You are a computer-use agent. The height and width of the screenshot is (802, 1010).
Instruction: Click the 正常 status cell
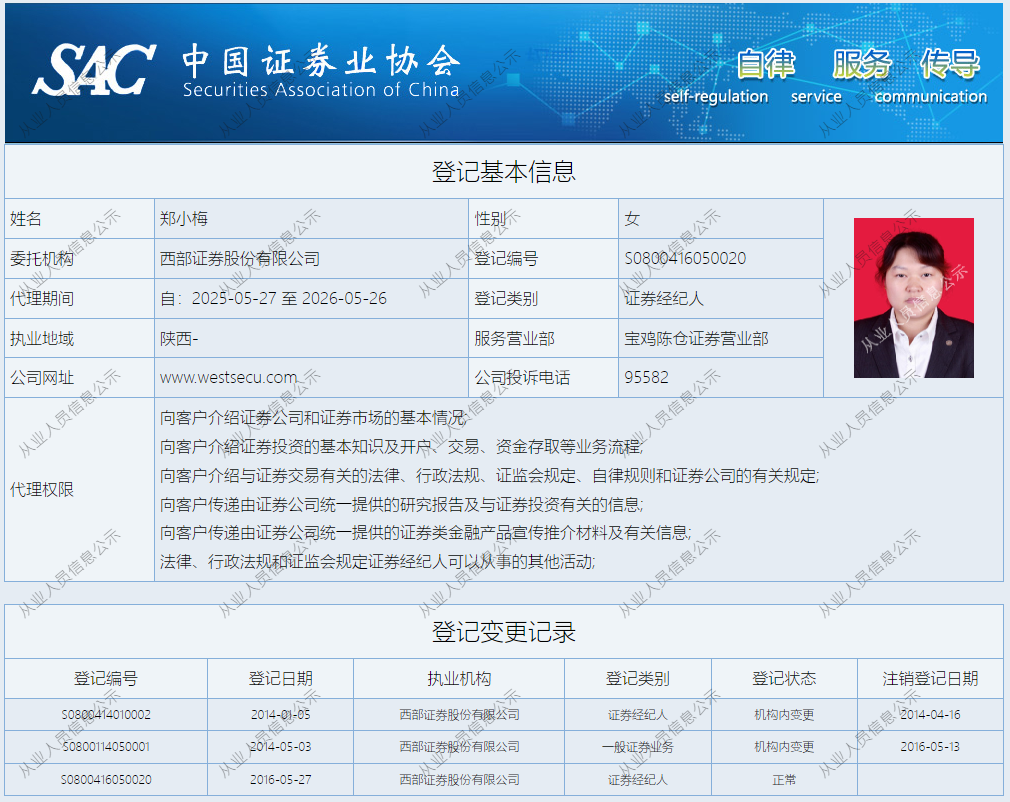click(784, 779)
